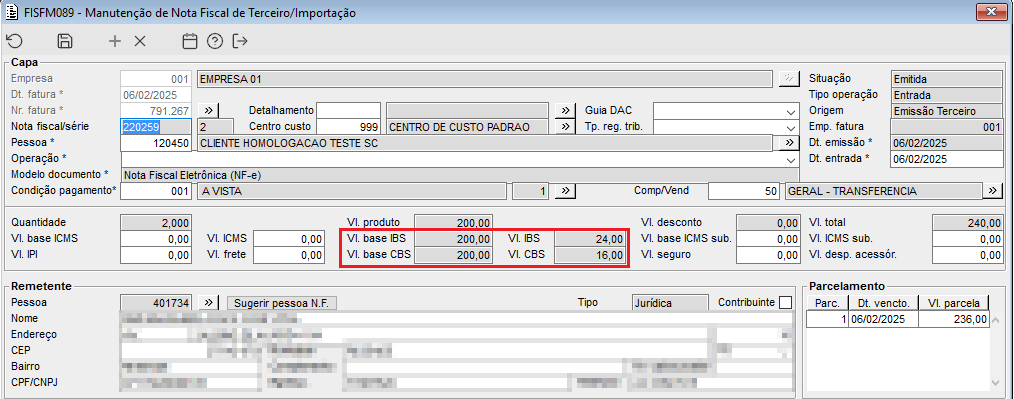Click the Nota fiscal field with 220259
The image size is (1014, 399).
pos(156,127)
